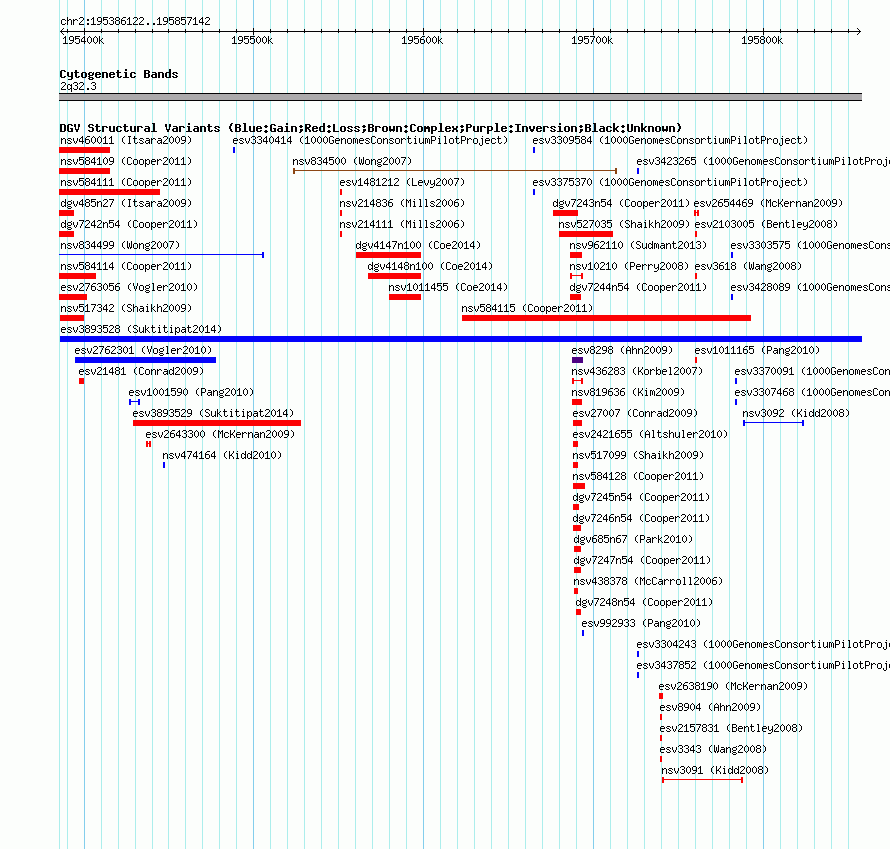Click esv1011165 (Pang2010) label

pyautogui.click(x=757, y=350)
